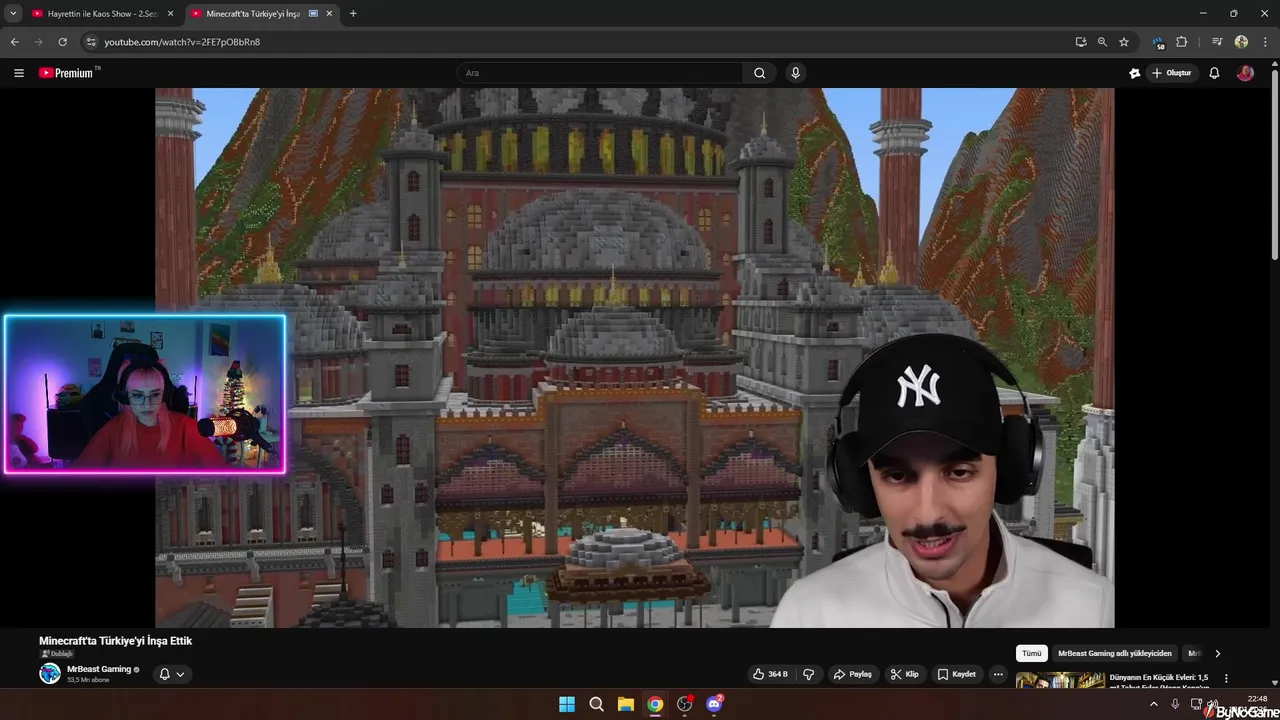Click the Paylaş share button
Screen dimensions: 1280x720
pos(853,674)
